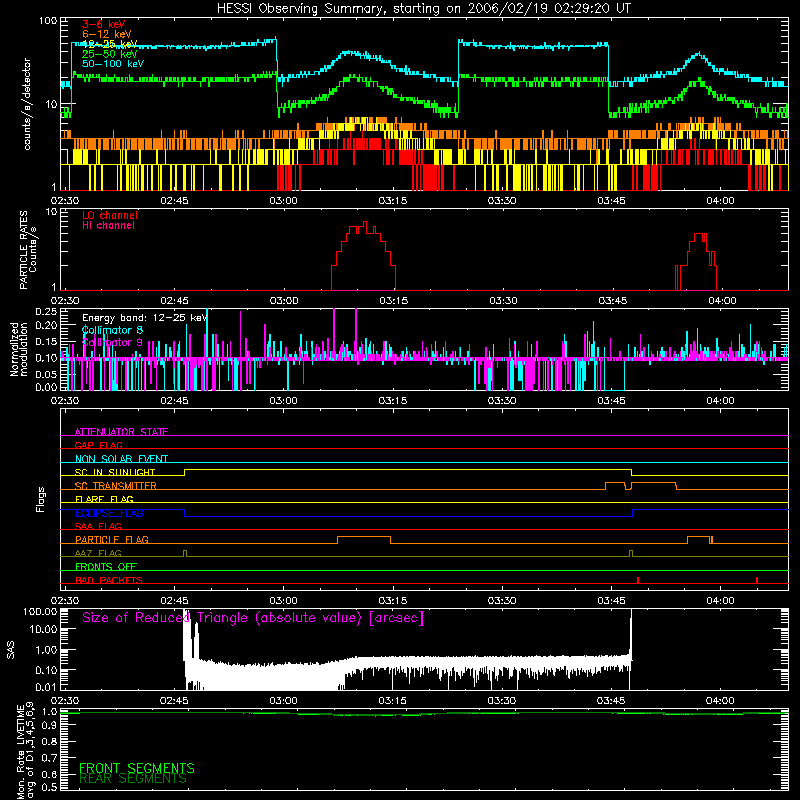Click the HI channel legend label
The height and width of the screenshot is (800, 800).
(x=108, y=226)
